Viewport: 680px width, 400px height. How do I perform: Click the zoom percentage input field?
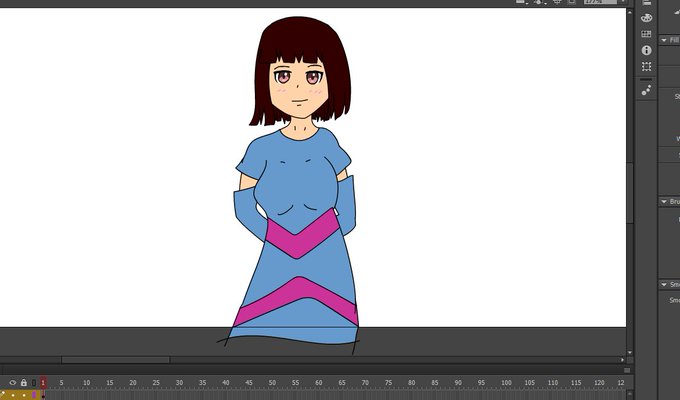tap(600, 2)
